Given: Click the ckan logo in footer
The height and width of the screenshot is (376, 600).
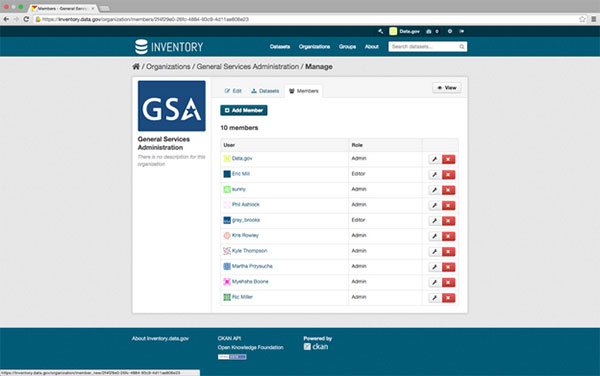Looking at the screenshot, I should [x=316, y=347].
